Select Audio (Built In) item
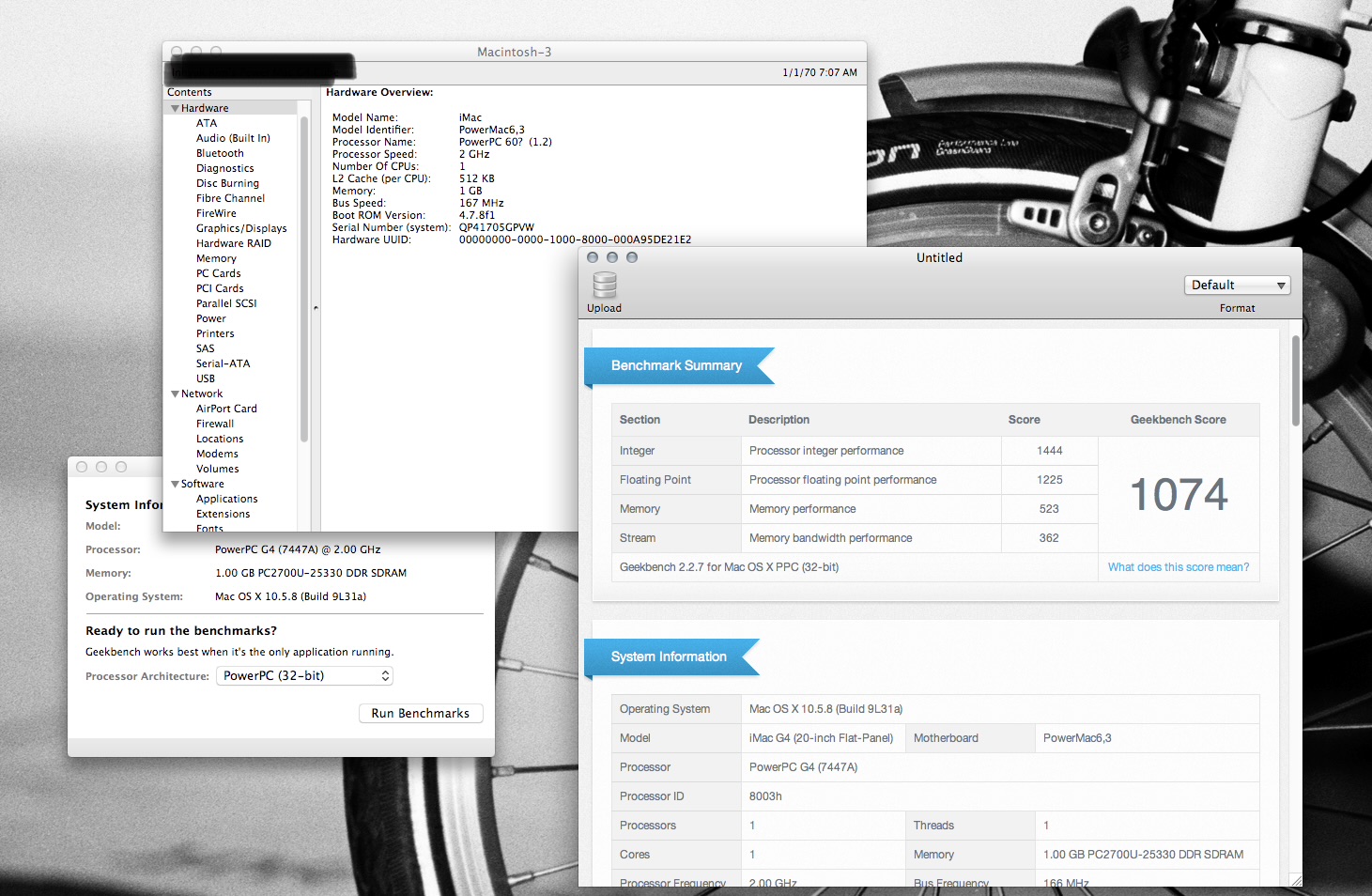The image size is (1372, 896). [233, 138]
